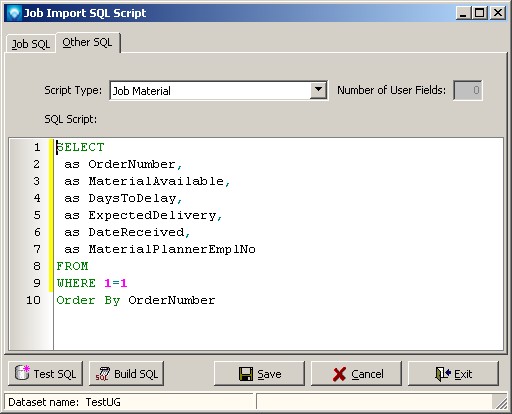Screen dimensions: 512x414
Task: Minimize the Job Import SQL Script window
Action: pyautogui.click(x=463, y=13)
